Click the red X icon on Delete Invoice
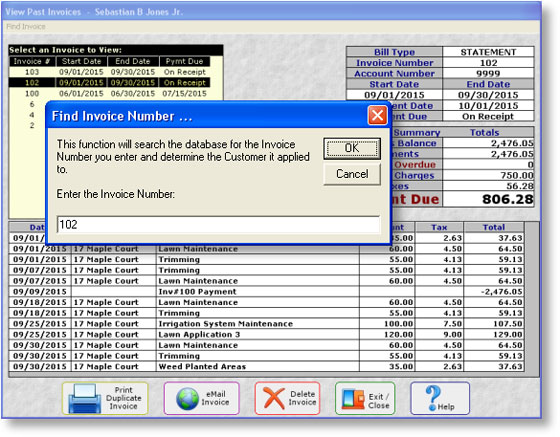The image size is (560, 437). [274, 398]
